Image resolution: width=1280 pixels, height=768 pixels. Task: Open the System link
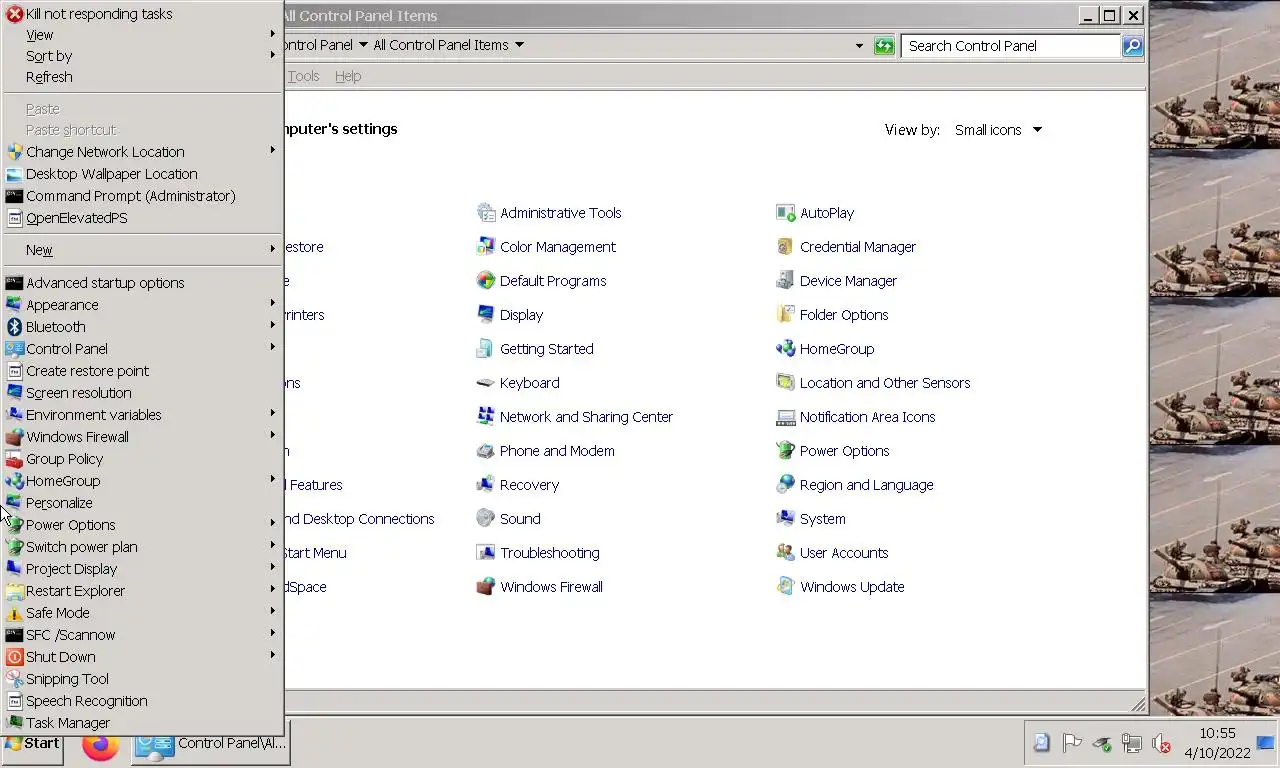click(x=823, y=519)
